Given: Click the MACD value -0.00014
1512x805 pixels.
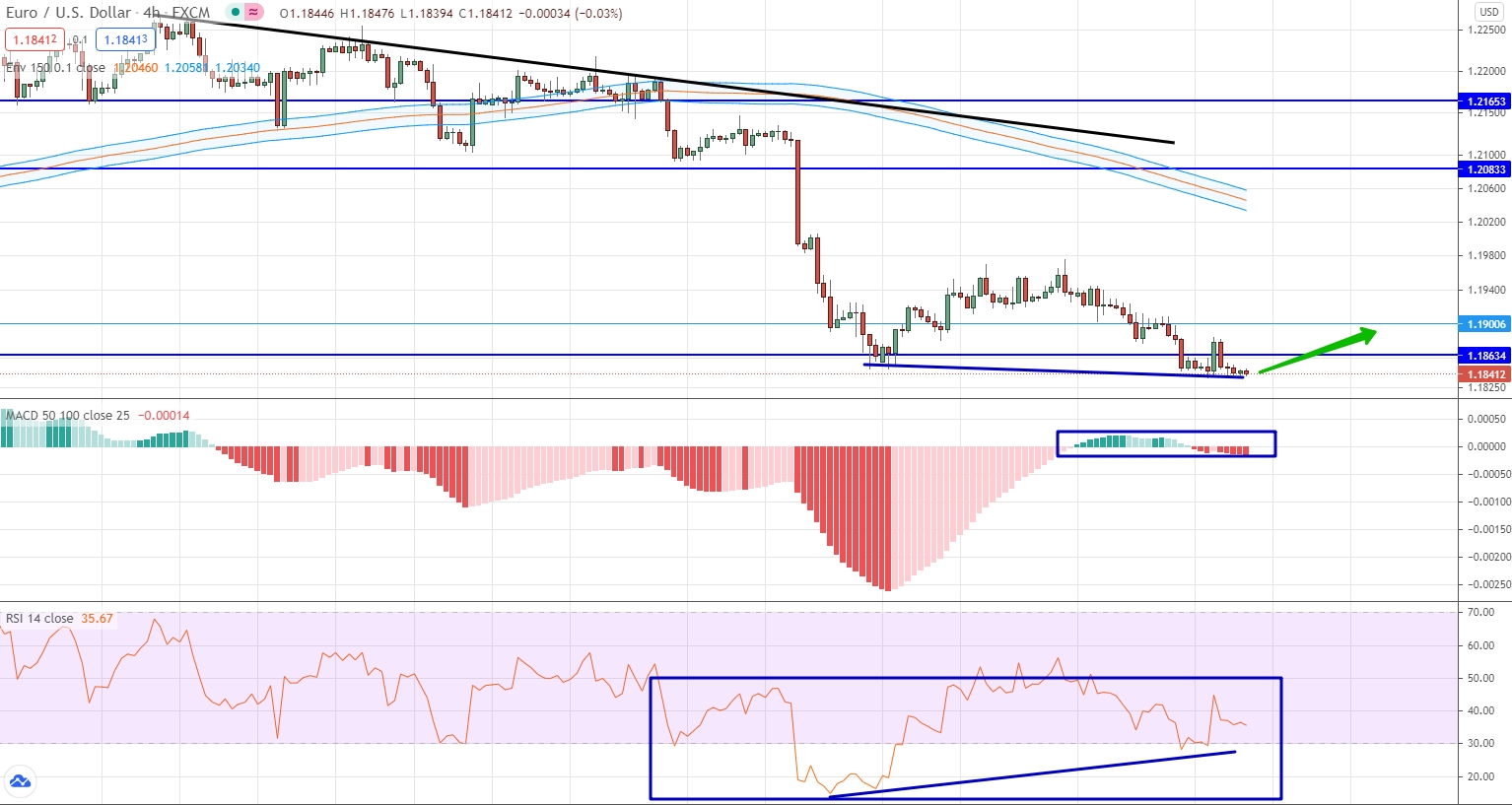Looking at the screenshot, I should (164, 415).
